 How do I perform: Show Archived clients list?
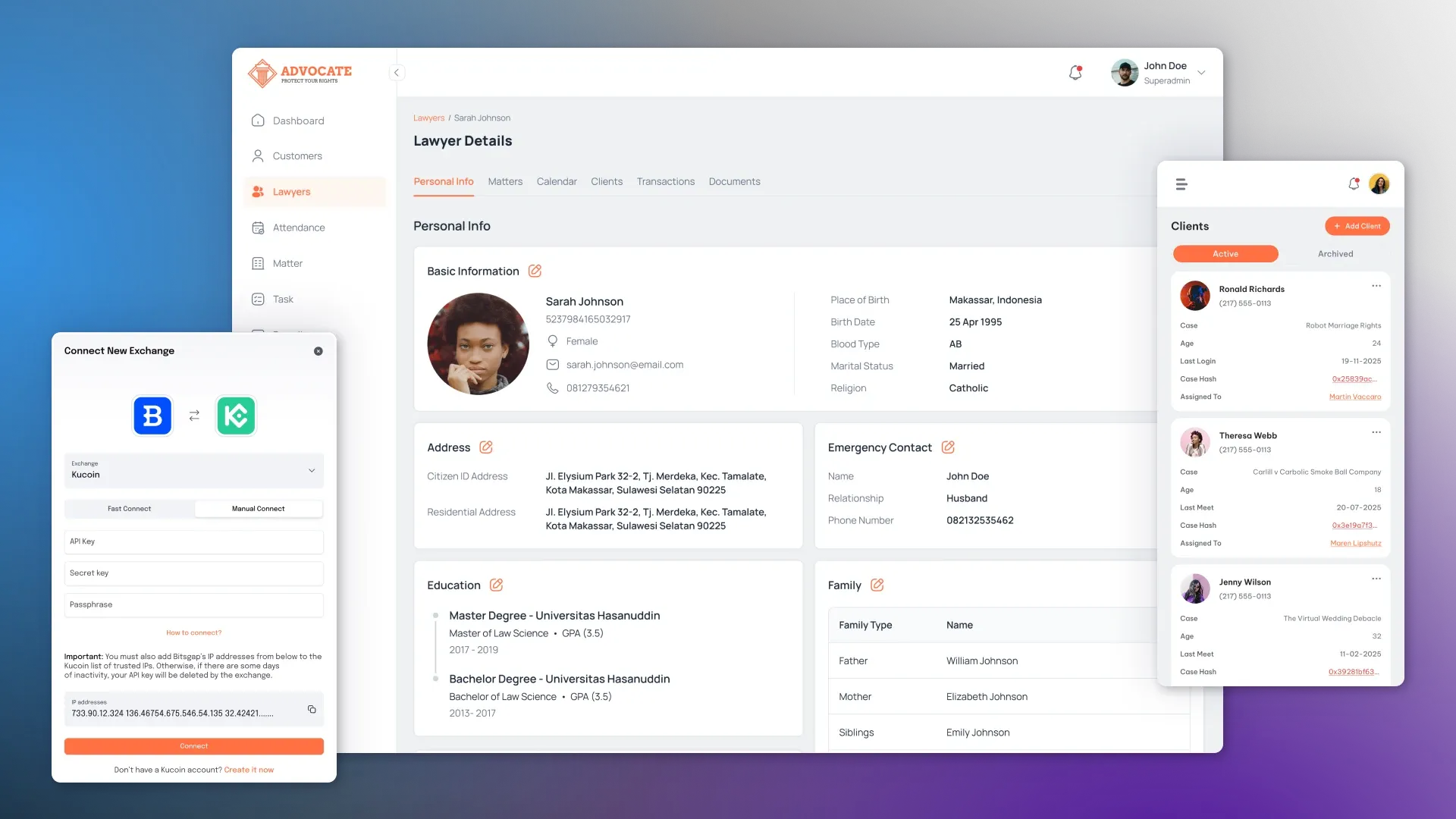click(1335, 254)
